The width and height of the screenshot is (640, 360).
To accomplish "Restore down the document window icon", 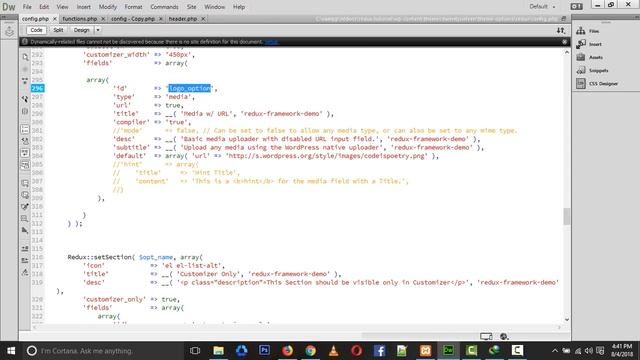I will (x=564, y=19).
